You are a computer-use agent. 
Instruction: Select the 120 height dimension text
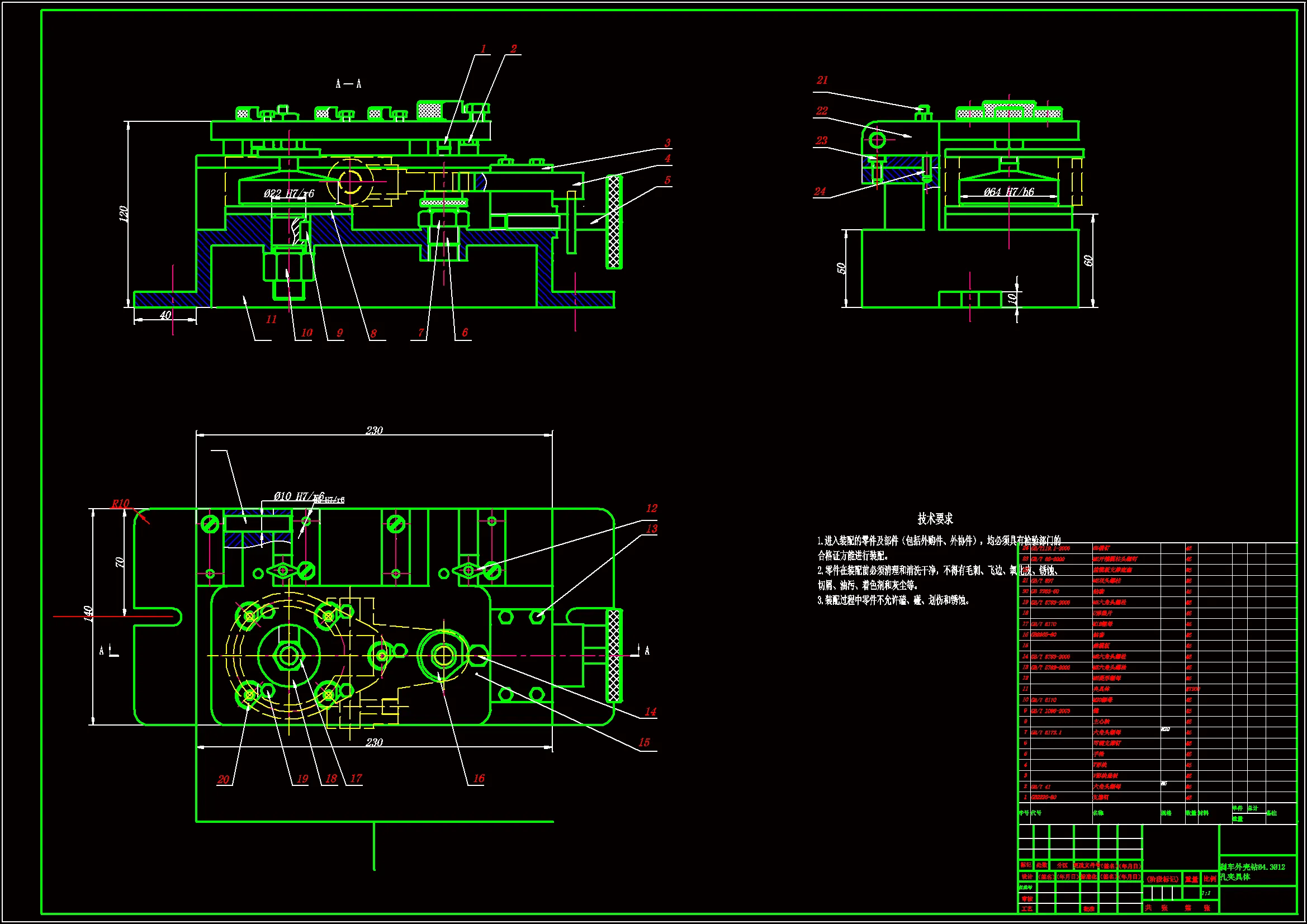coord(124,214)
